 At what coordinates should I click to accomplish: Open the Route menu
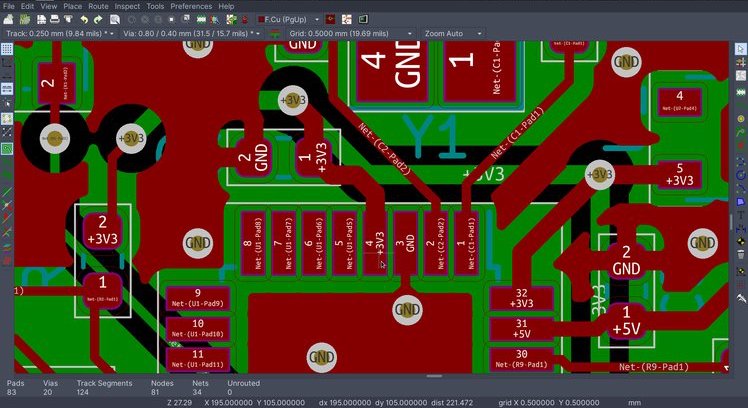click(x=98, y=6)
